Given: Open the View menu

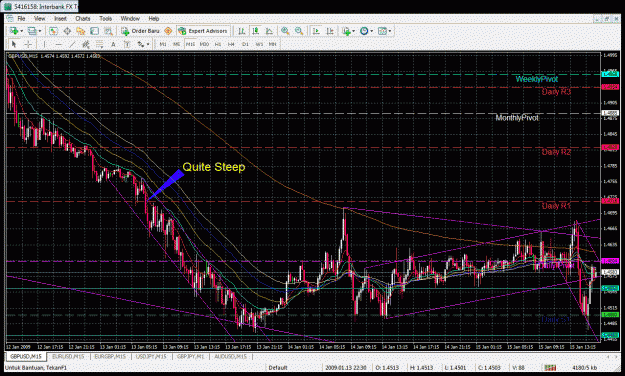Looking at the screenshot, I should pyautogui.click(x=39, y=18).
